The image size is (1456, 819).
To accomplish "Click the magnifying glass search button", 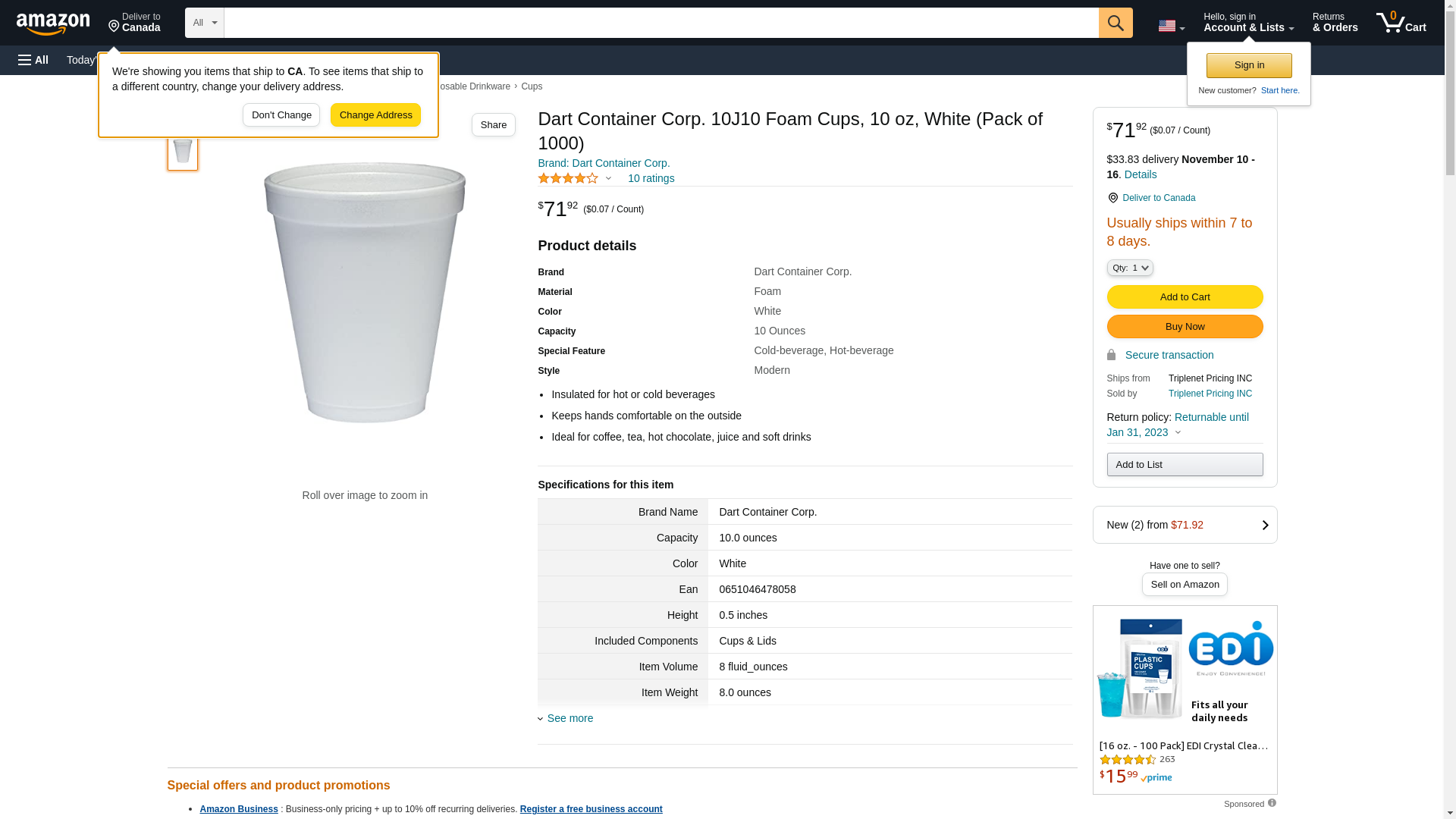I will [1115, 23].
